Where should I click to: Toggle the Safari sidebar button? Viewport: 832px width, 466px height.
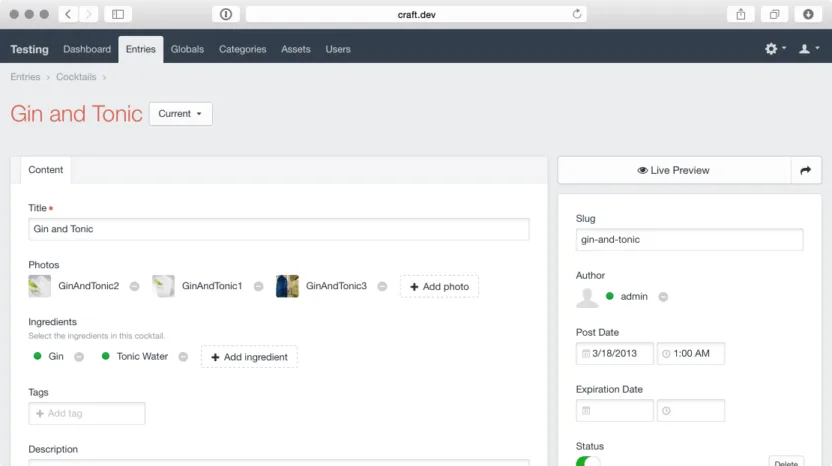118,14
